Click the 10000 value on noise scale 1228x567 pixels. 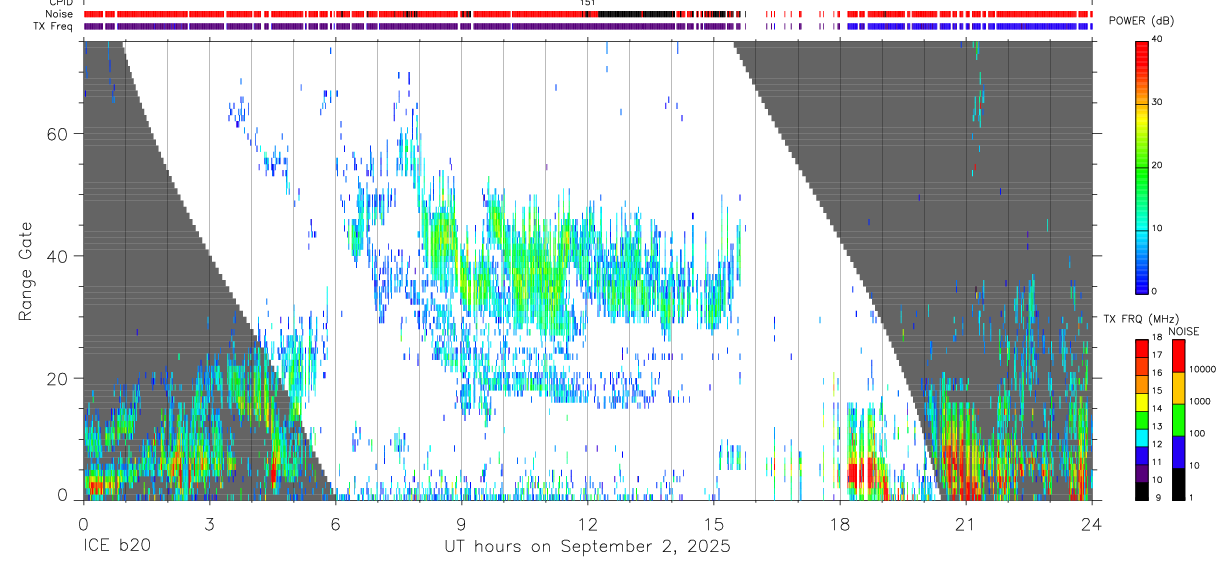[1203, 369]
